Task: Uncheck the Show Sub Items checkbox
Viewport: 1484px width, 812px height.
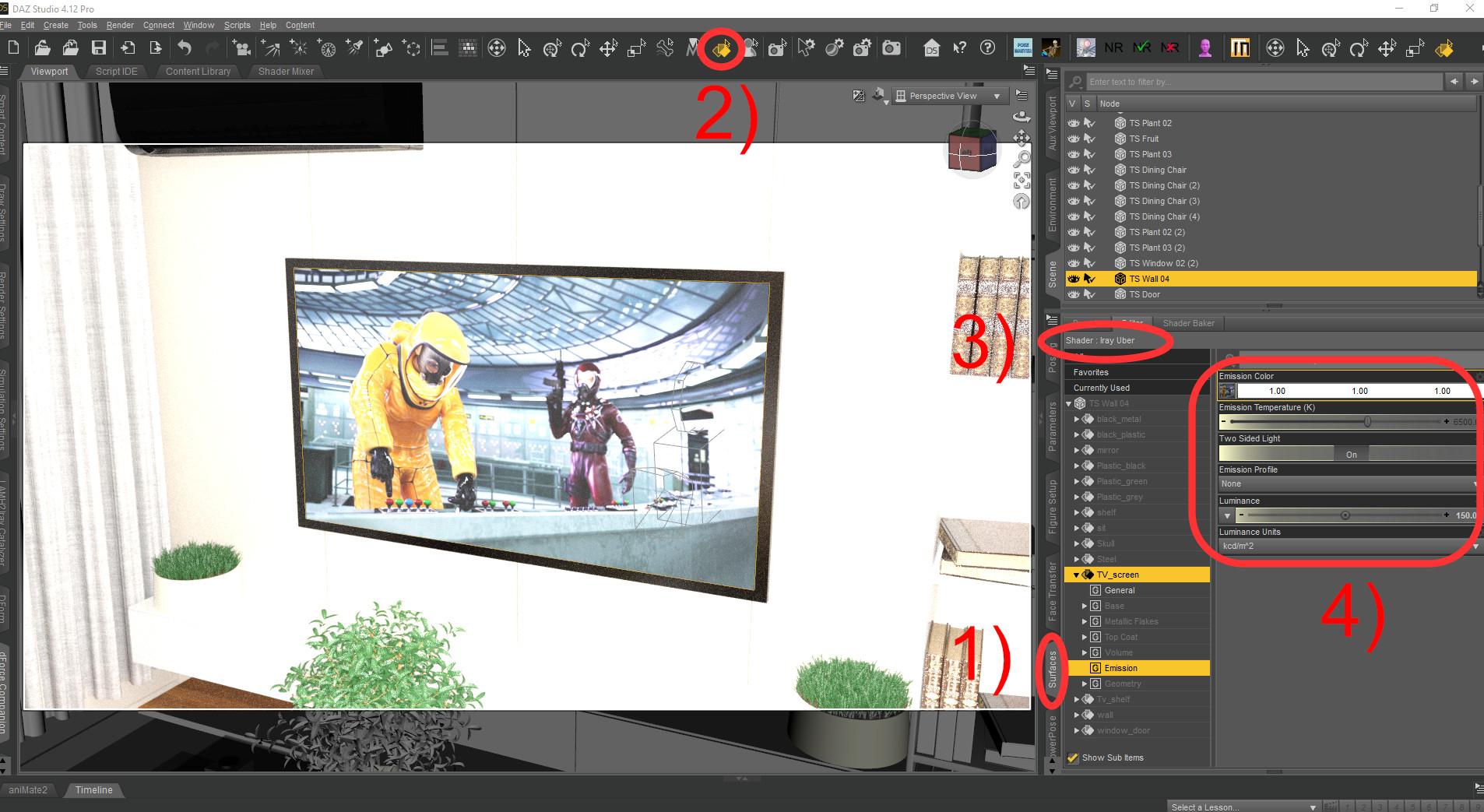Action: click(1073, 758)
